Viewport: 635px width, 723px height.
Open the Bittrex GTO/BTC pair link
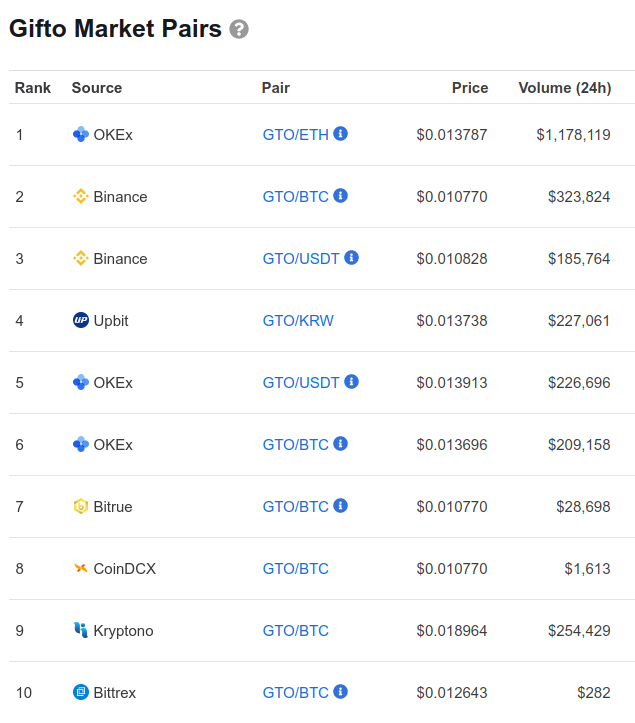[x=296, y=693]
